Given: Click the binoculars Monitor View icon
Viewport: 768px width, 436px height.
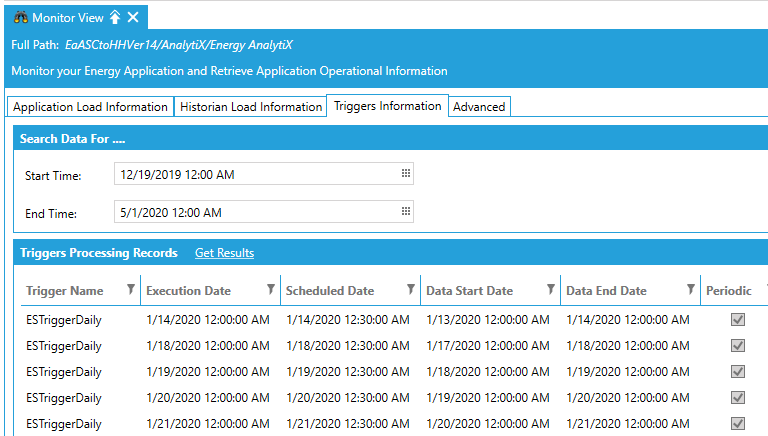Looking at the screenshot, I should coord(20,17).
